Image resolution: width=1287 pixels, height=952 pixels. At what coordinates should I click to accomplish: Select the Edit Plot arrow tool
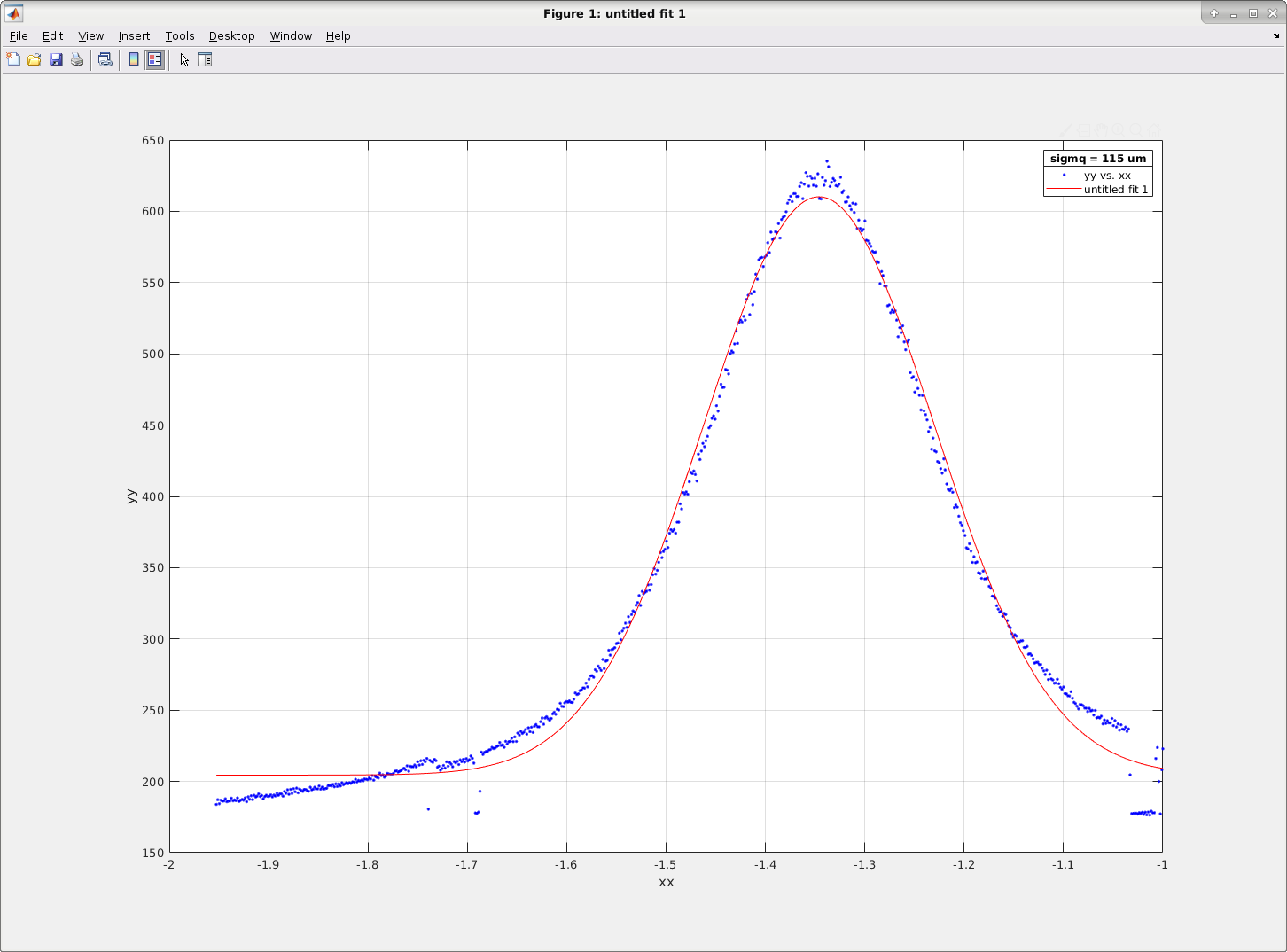pos(184,59)
